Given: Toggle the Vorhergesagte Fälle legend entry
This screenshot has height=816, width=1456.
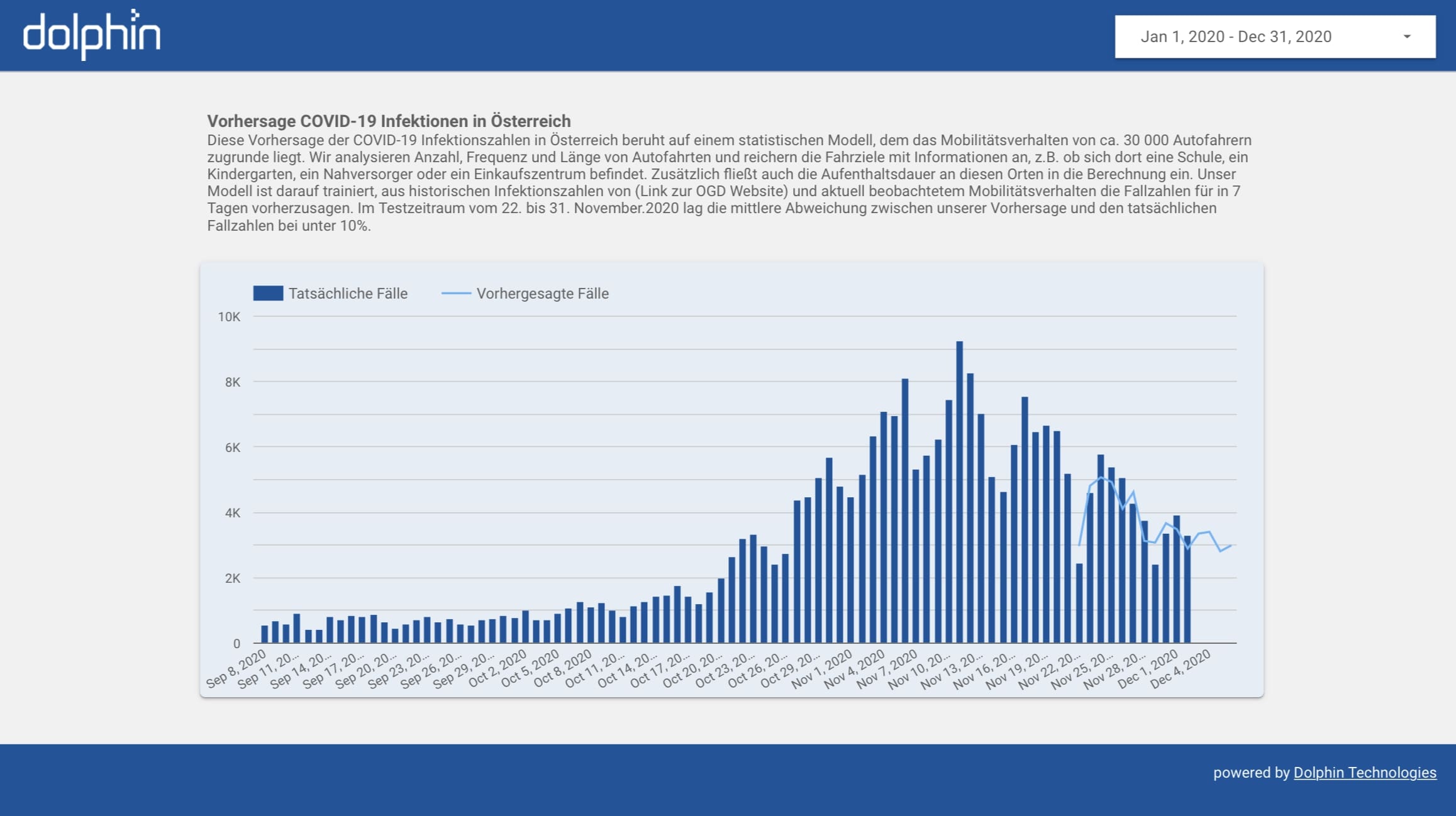Looking at the screenshot, I should pos(542,294).
